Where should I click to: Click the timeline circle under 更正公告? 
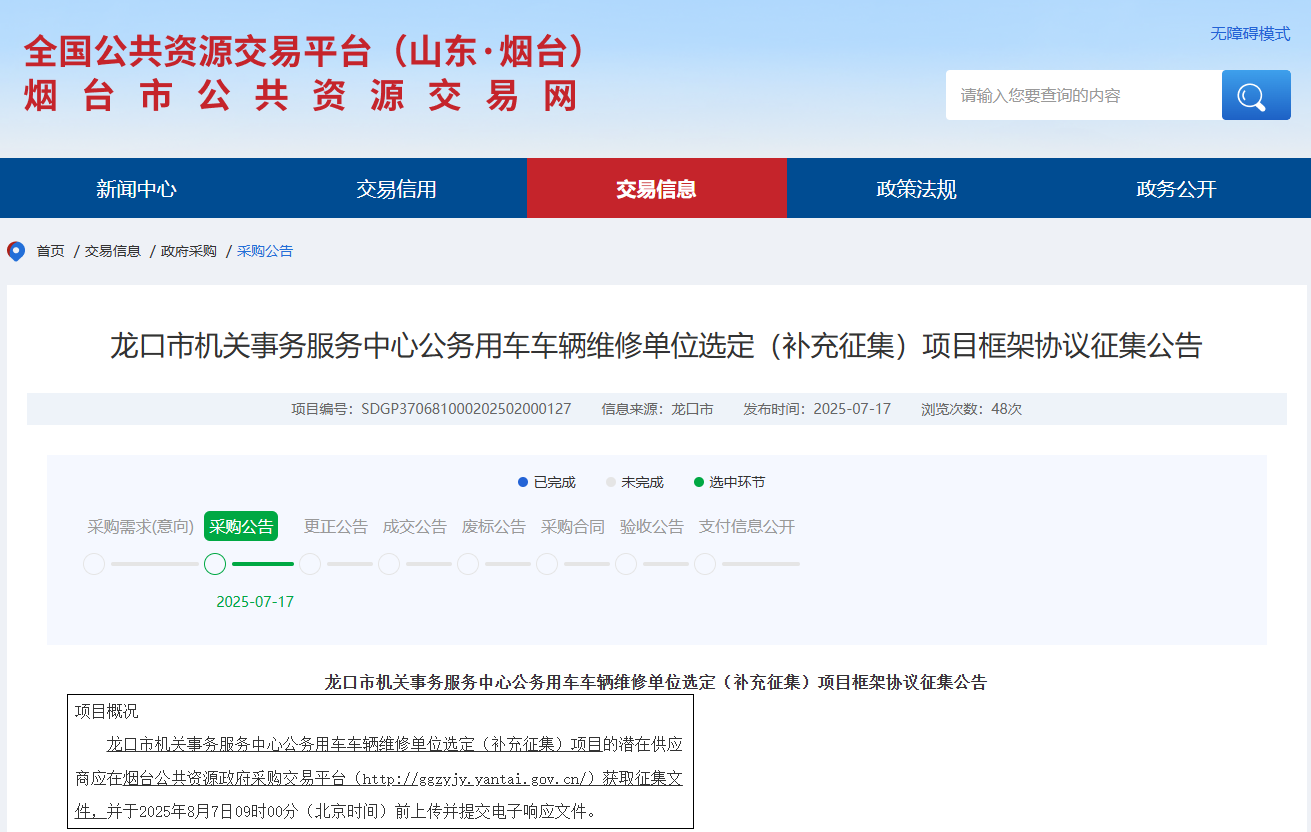point(310,564)
